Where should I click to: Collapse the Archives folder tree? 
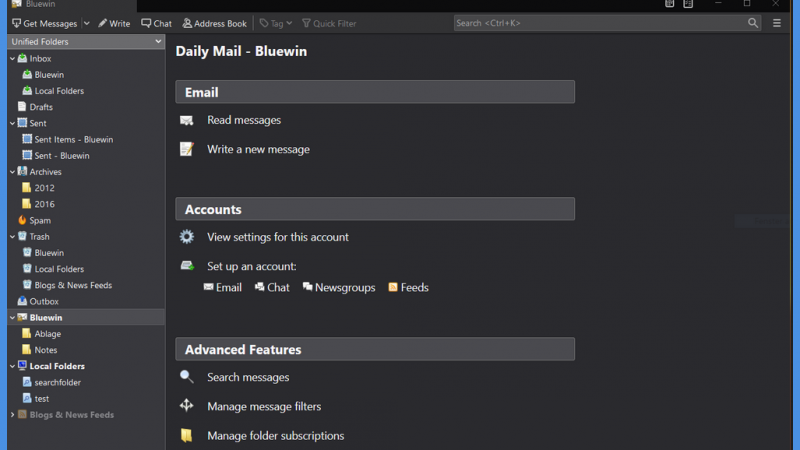pos(12,172)
